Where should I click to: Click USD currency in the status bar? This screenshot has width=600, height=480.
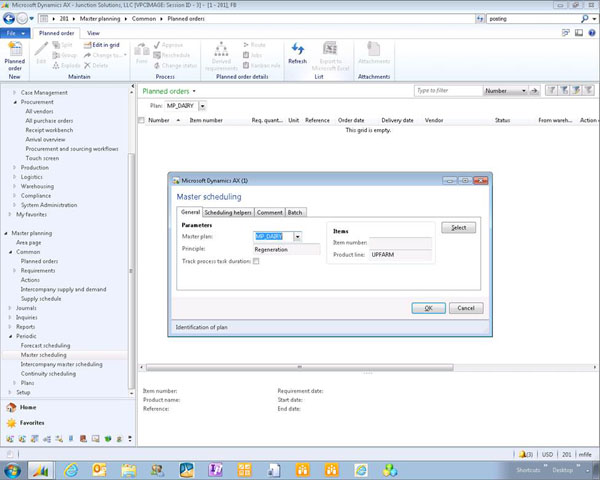pyautogui.click(x=547, y=454)
